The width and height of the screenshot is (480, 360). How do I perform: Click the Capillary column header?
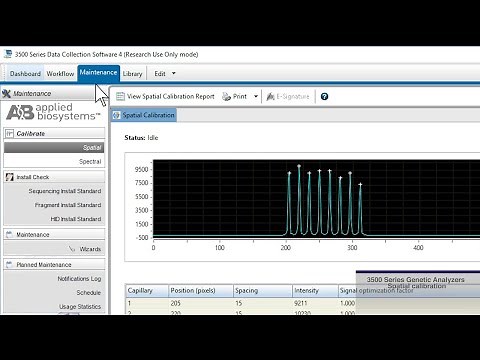147,291
